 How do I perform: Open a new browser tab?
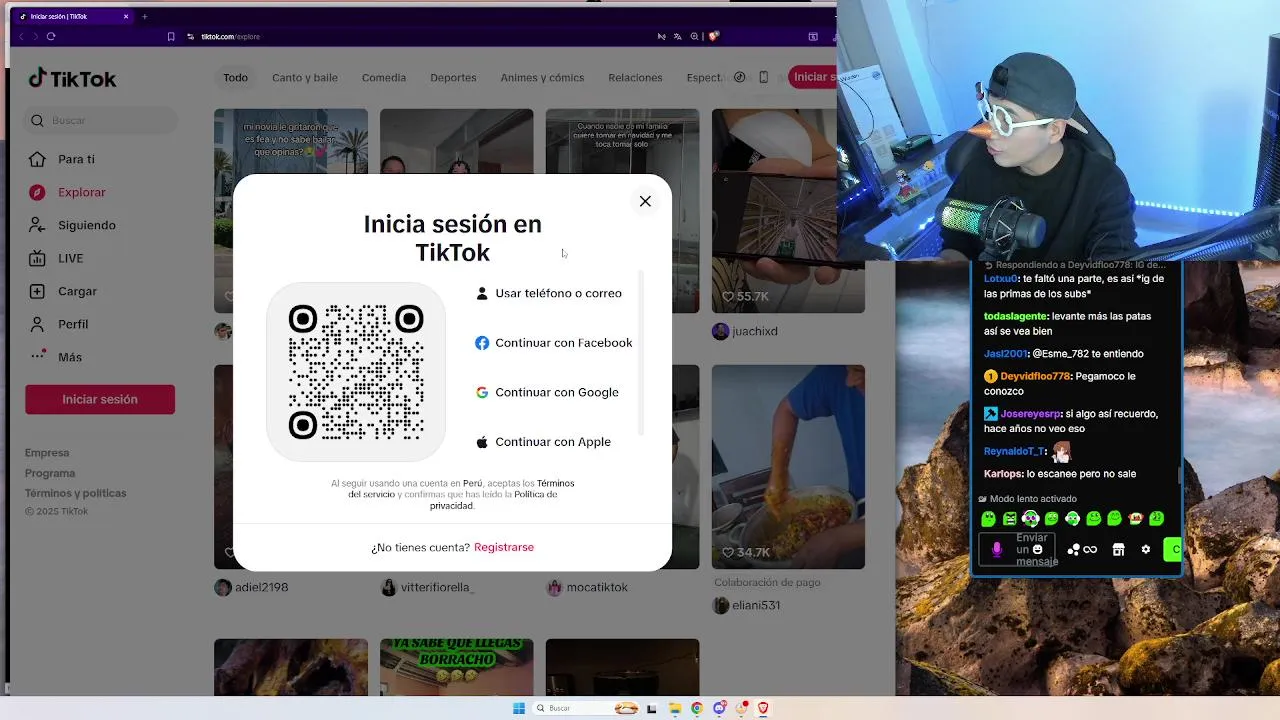pos(145,16)
